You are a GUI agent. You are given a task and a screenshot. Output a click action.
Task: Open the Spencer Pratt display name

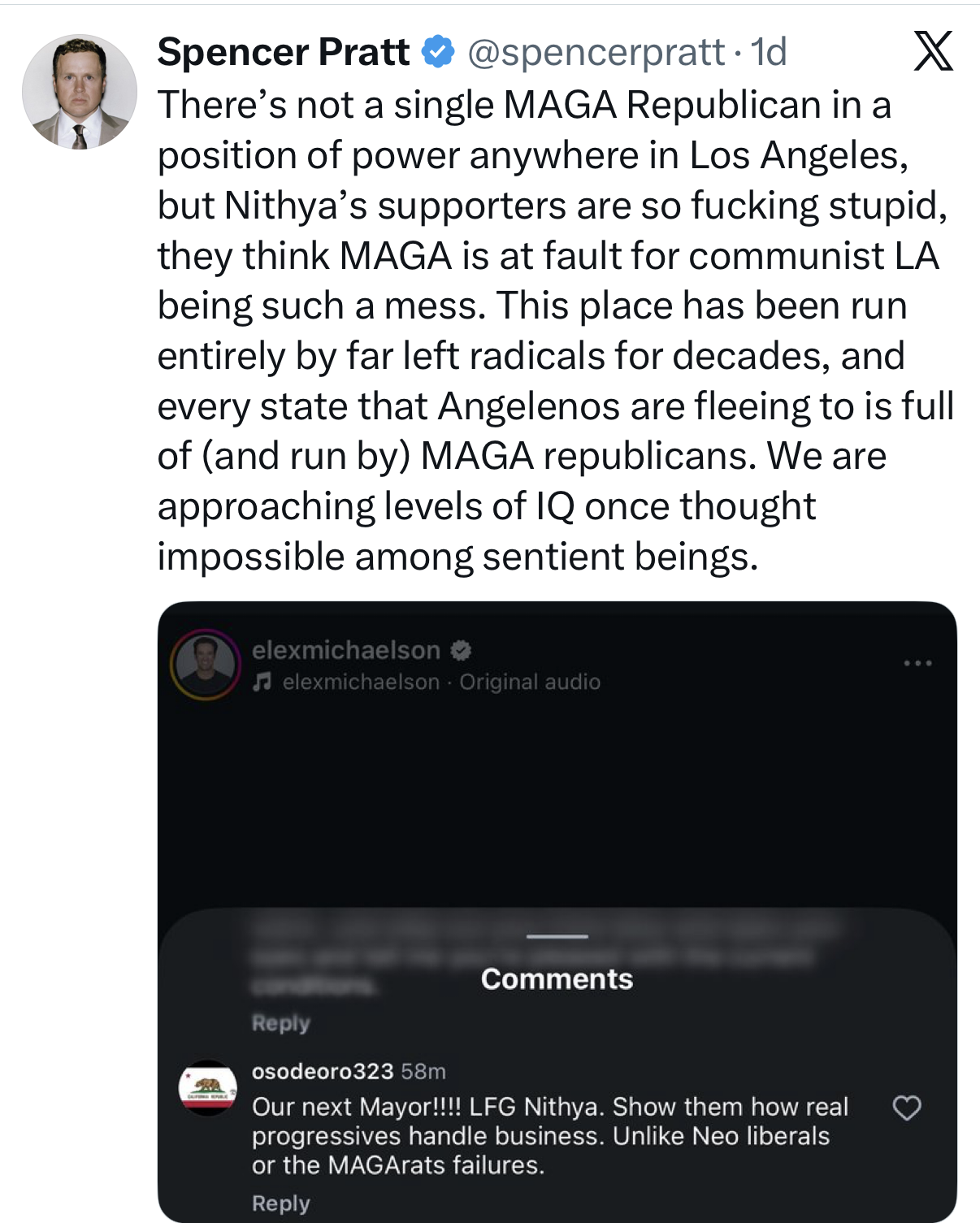(284, 52)
